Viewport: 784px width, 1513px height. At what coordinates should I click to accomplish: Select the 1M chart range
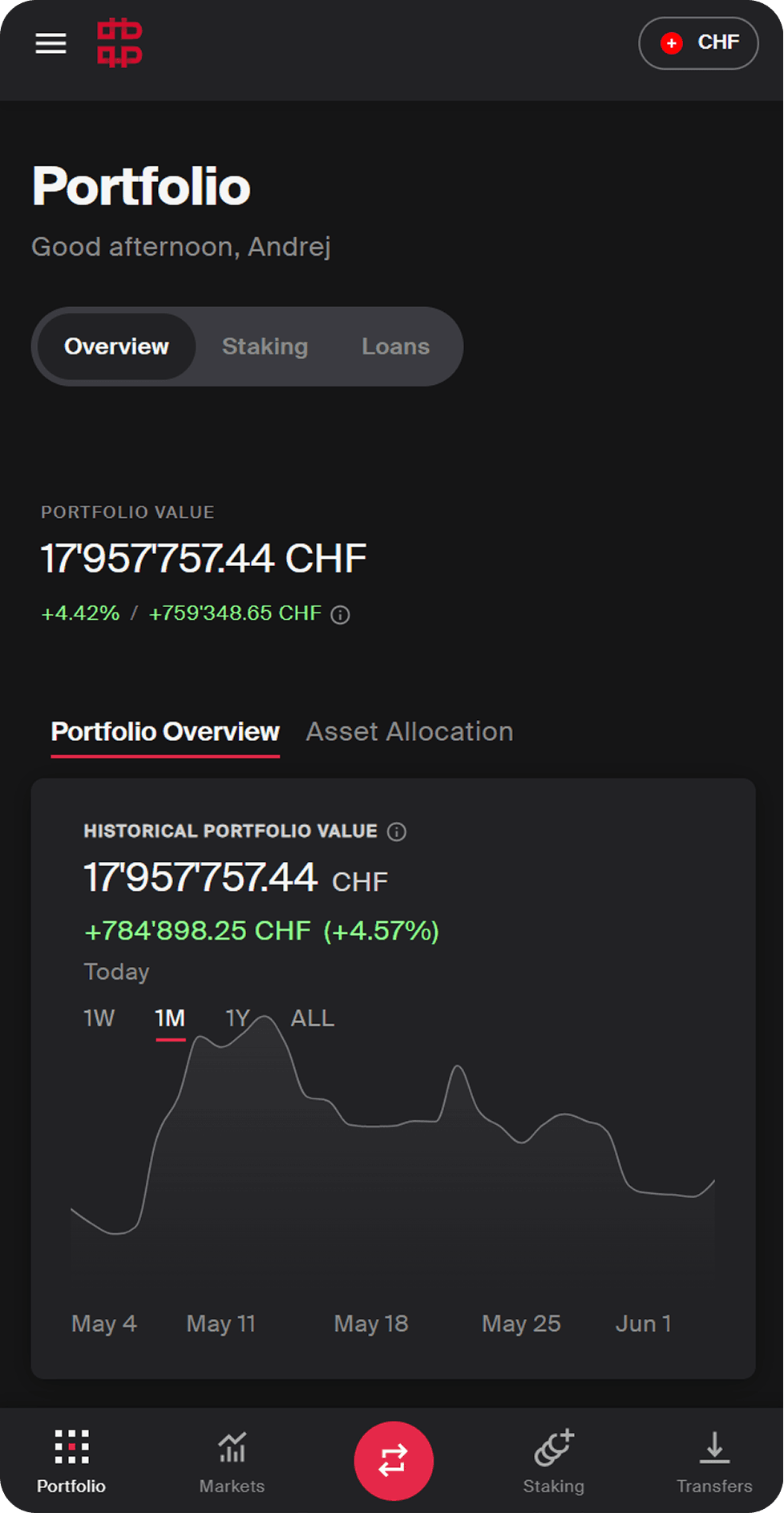click(x=170, y=1018)
